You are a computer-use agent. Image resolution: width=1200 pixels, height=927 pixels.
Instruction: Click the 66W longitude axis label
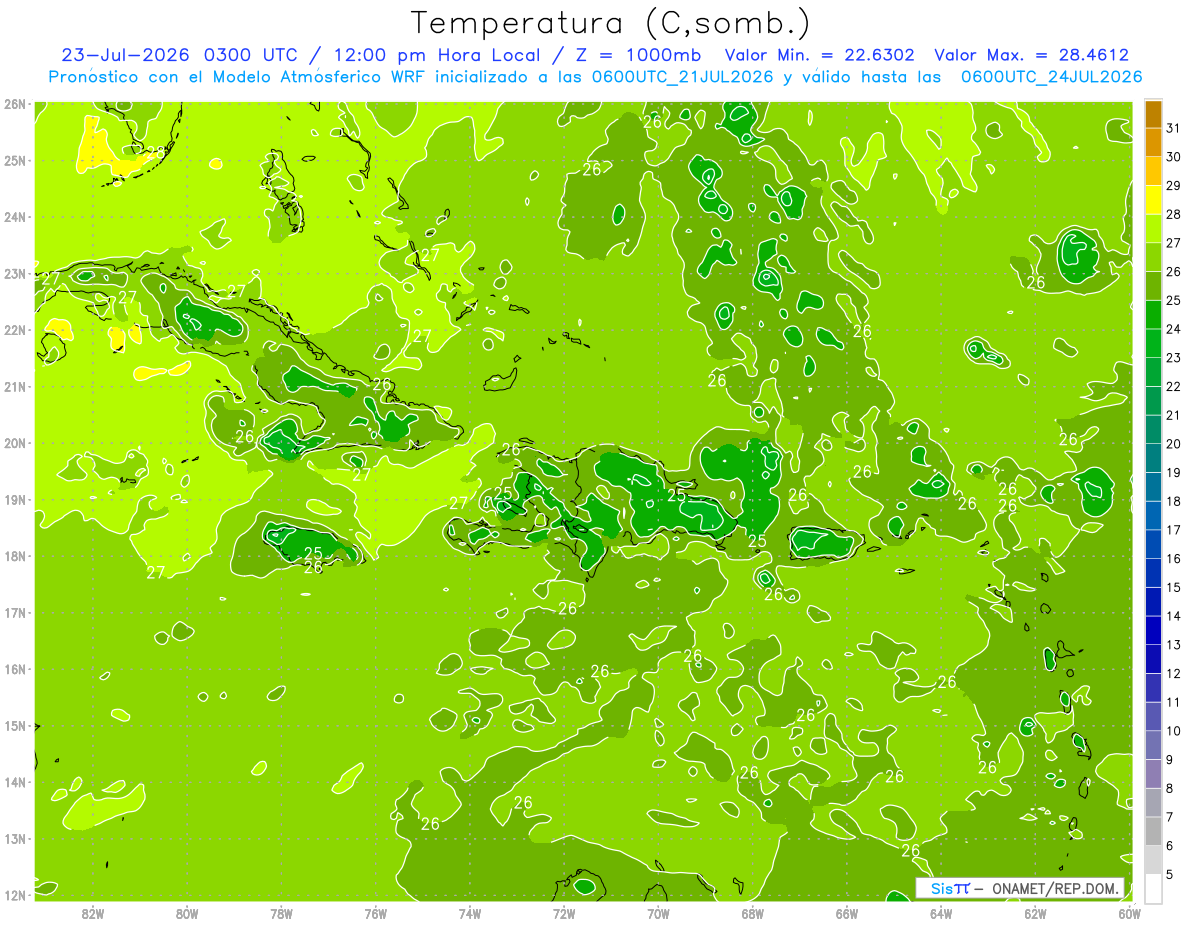[847, 913]
